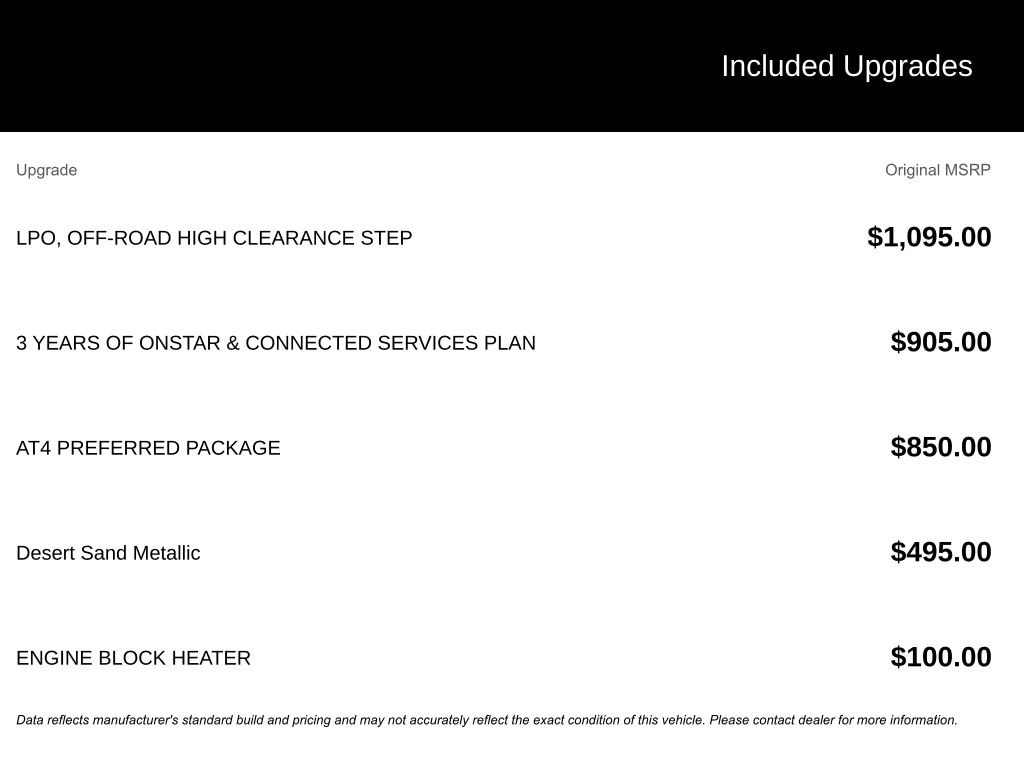
Task: Click the $100.00 MSRP value
Action: click(941, 657)
